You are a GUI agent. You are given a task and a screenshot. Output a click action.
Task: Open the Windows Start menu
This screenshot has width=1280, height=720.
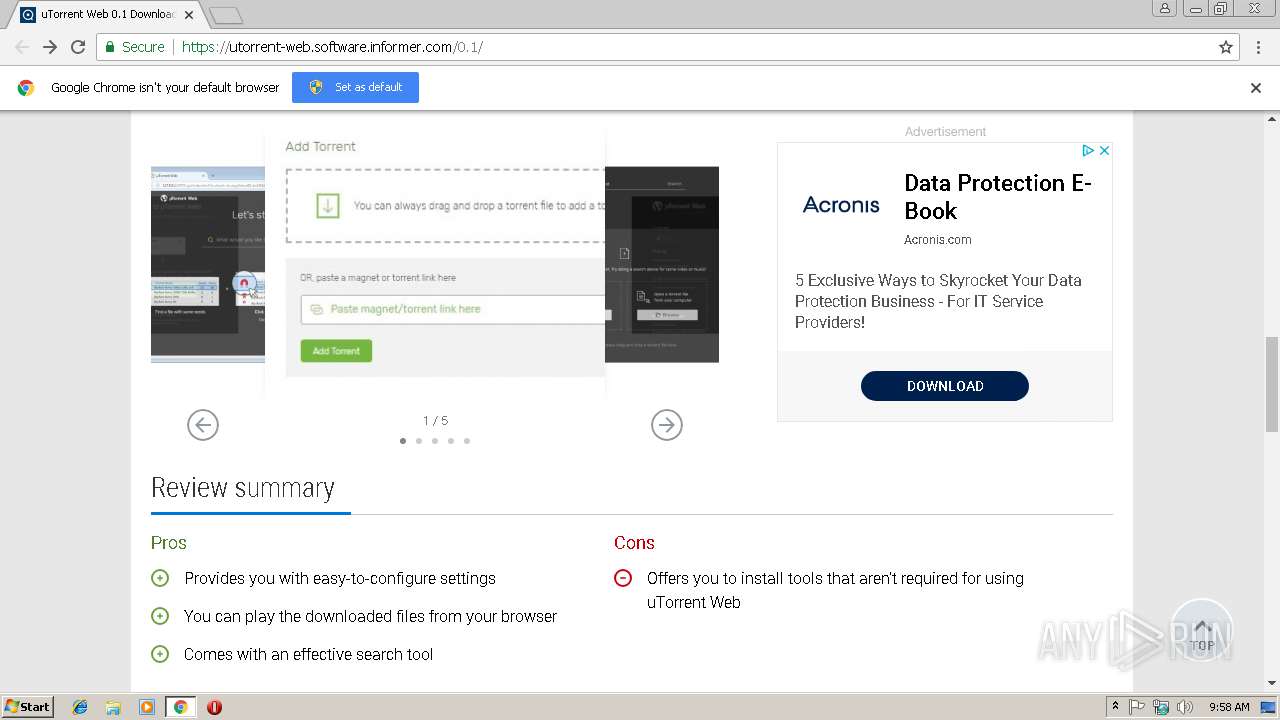pyautogui.click(x=28, y=707)
